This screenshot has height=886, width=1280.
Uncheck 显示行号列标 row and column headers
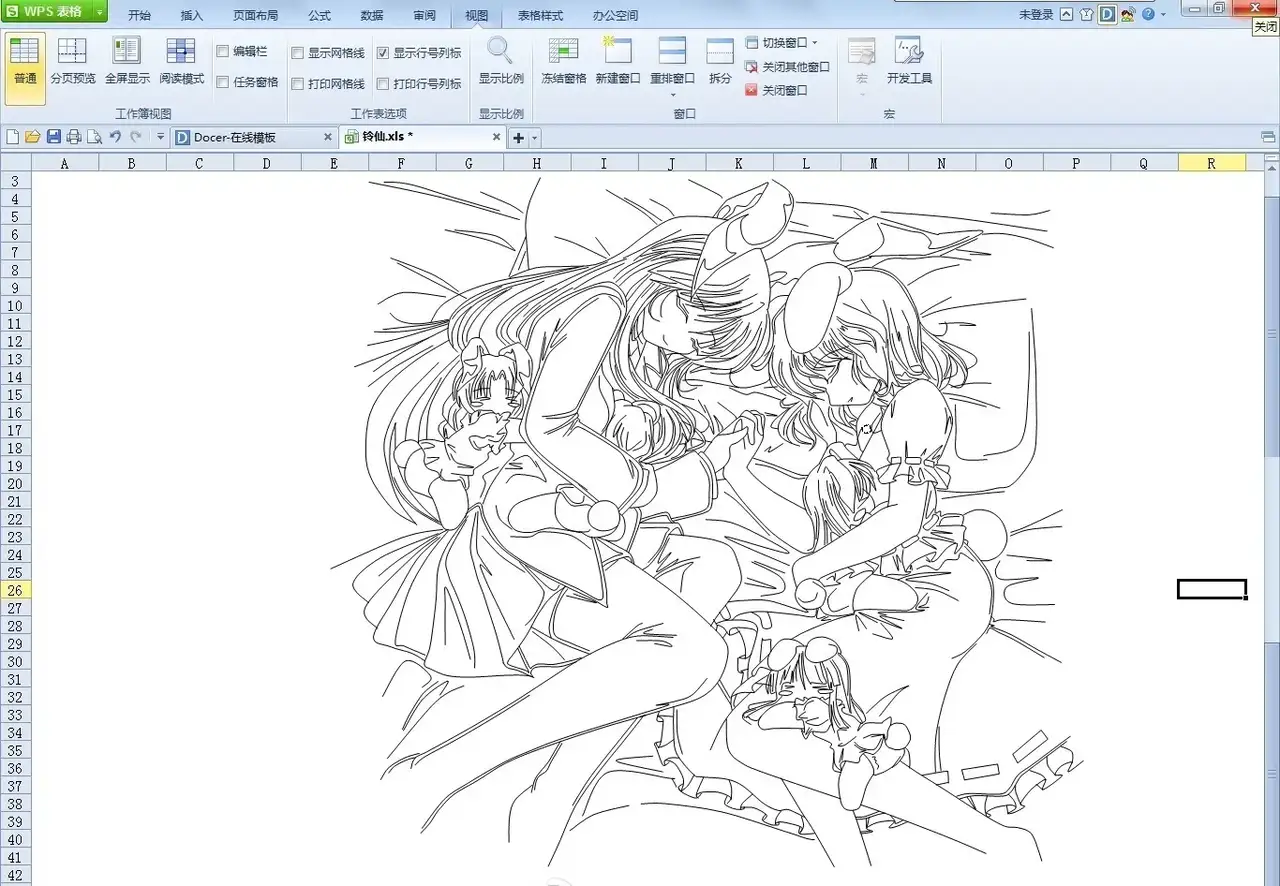383,53
